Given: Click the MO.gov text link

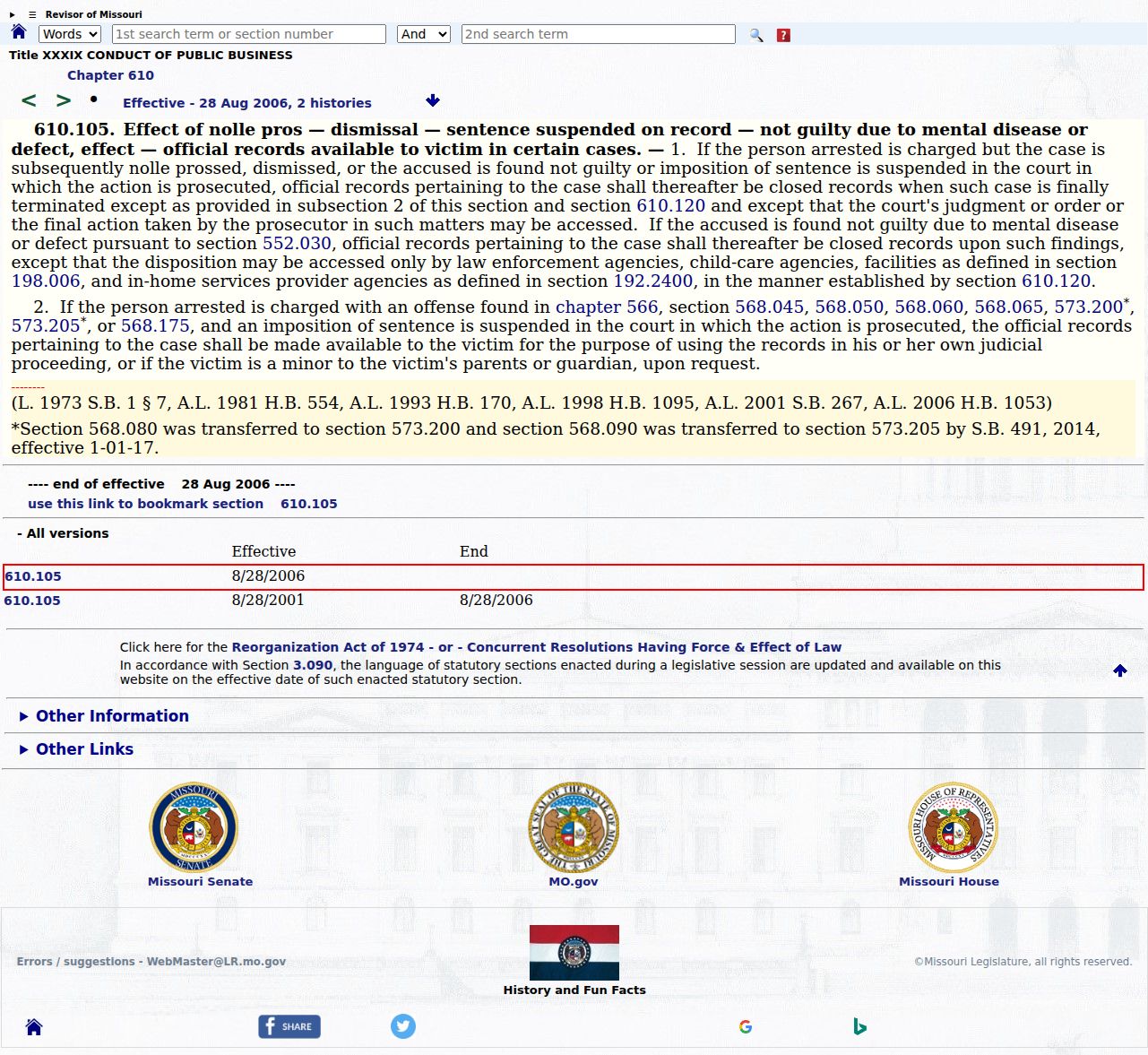Looking at the screenshot, I should point(574,882).
